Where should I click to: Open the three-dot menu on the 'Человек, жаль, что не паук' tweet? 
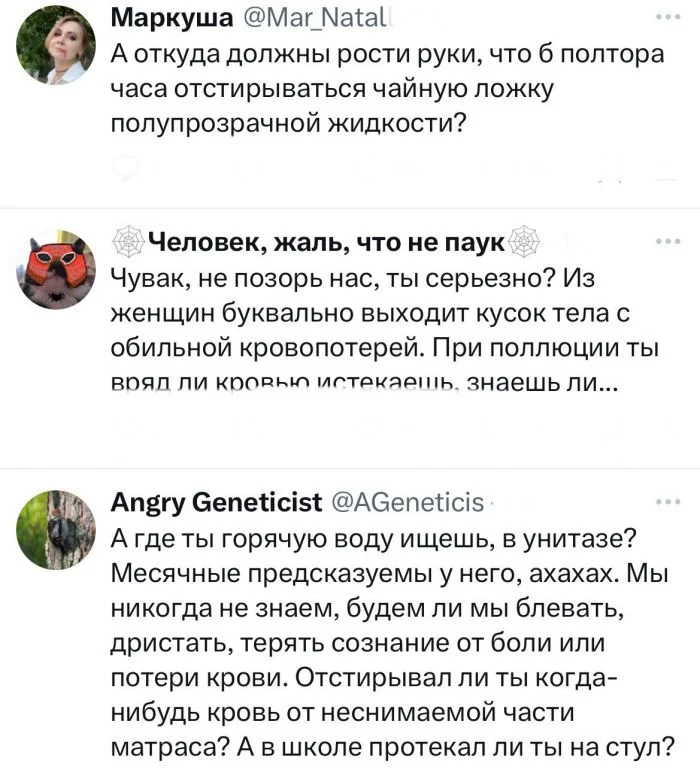pyautogui.click(x=662, y=242)
